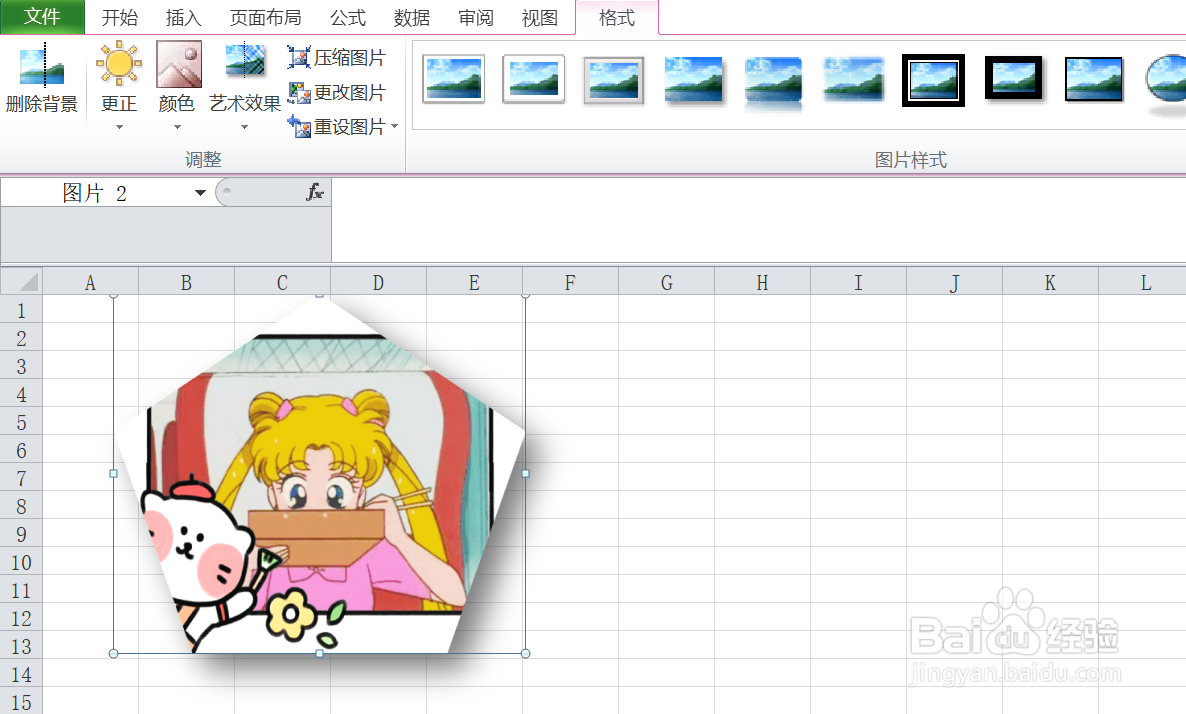This screenshot has width=1186, height=714.
Task: Select row 5 header
Action: click(21, 422)
